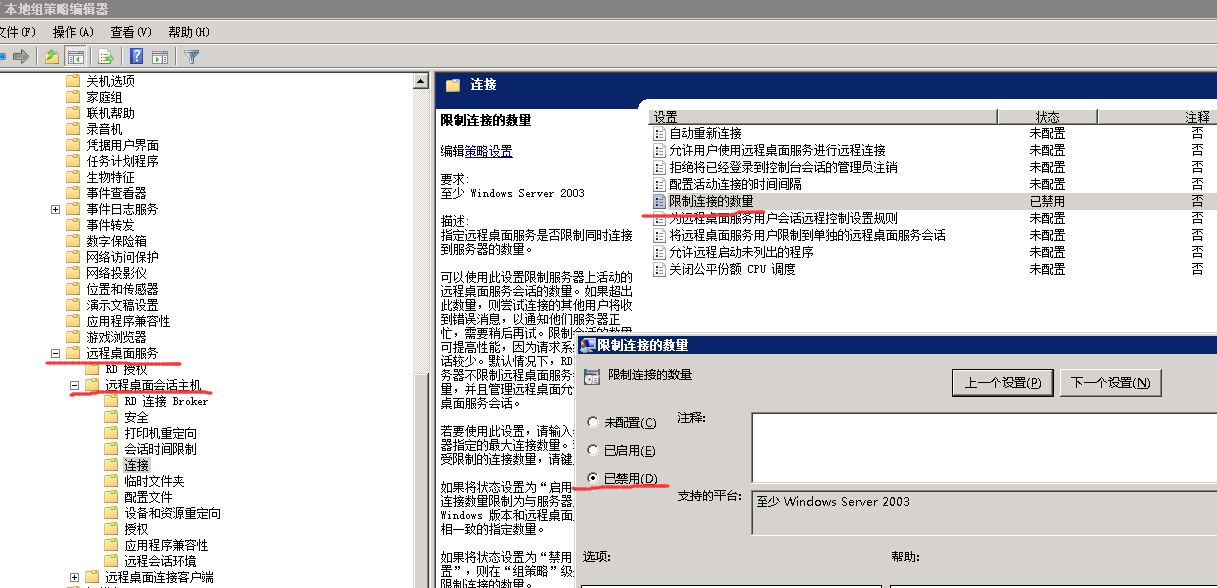
Task: Select the 已禁用(D) radio button
Action: tap(594, 479)
